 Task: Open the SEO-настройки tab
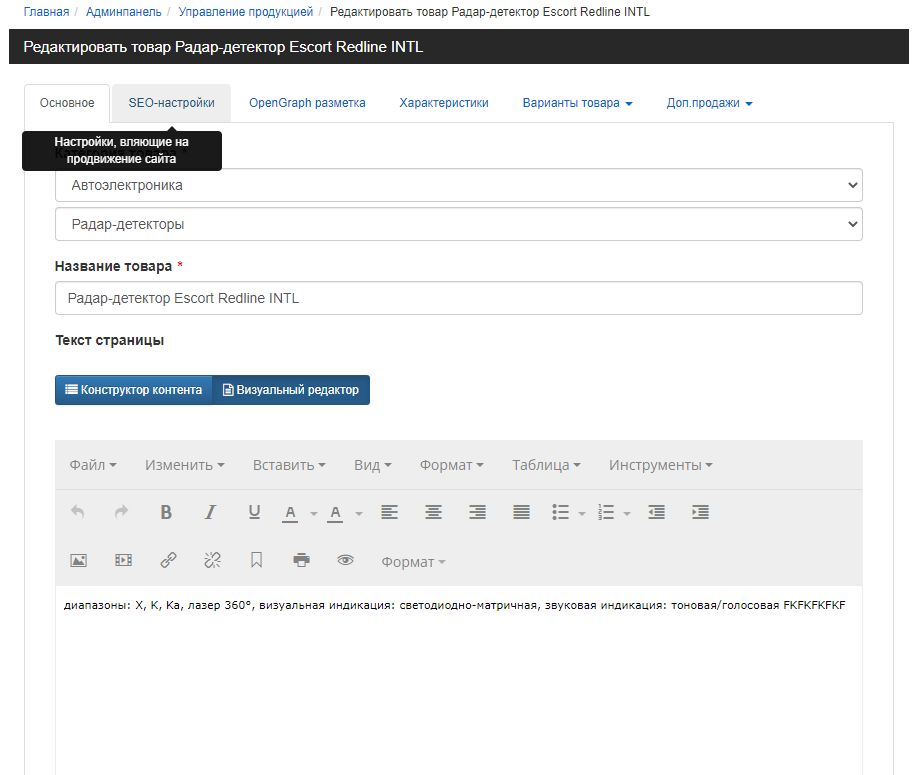tap(171, 103)
